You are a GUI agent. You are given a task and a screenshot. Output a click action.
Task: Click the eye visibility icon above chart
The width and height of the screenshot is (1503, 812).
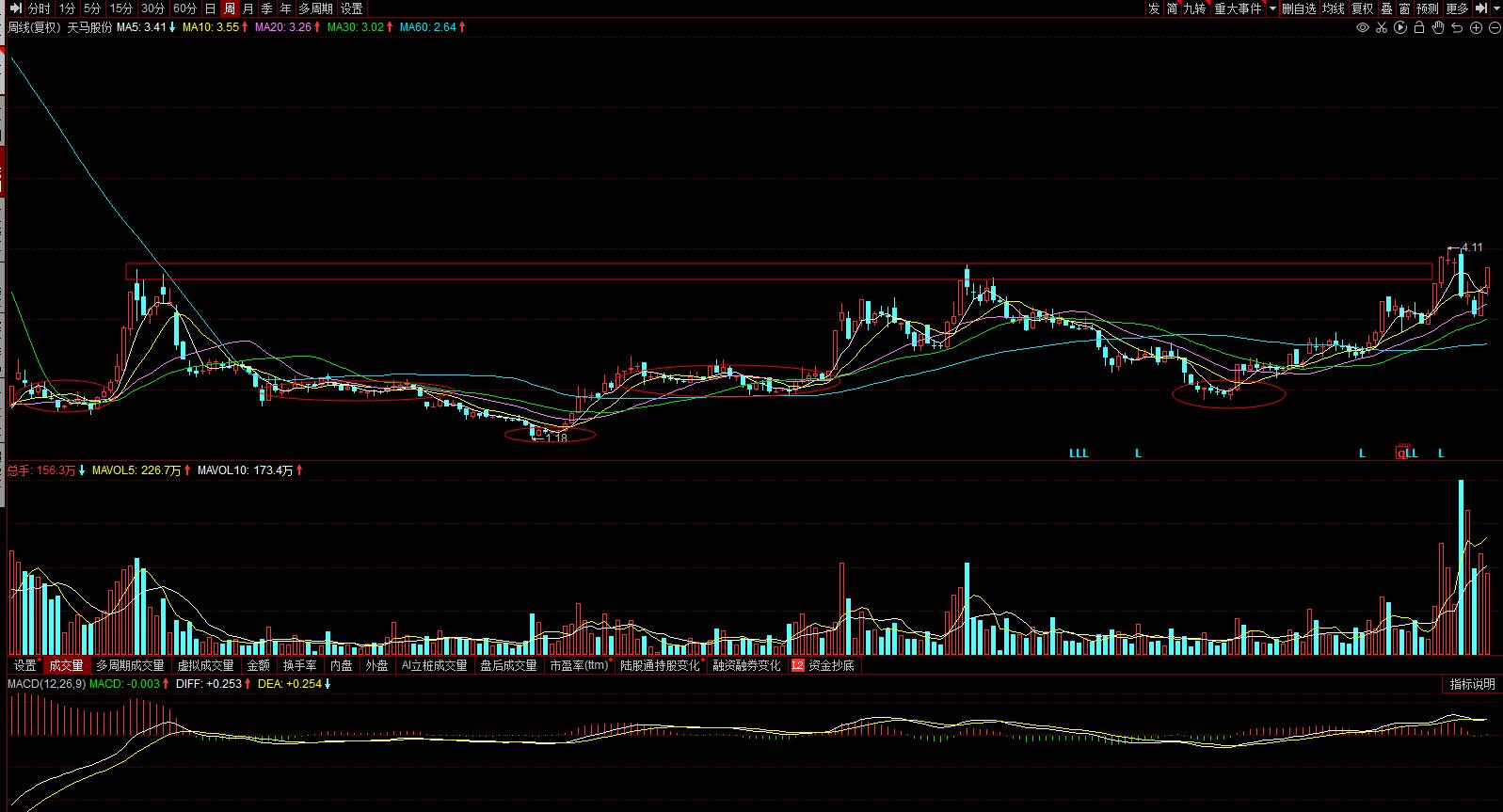tap(1362, 27)
